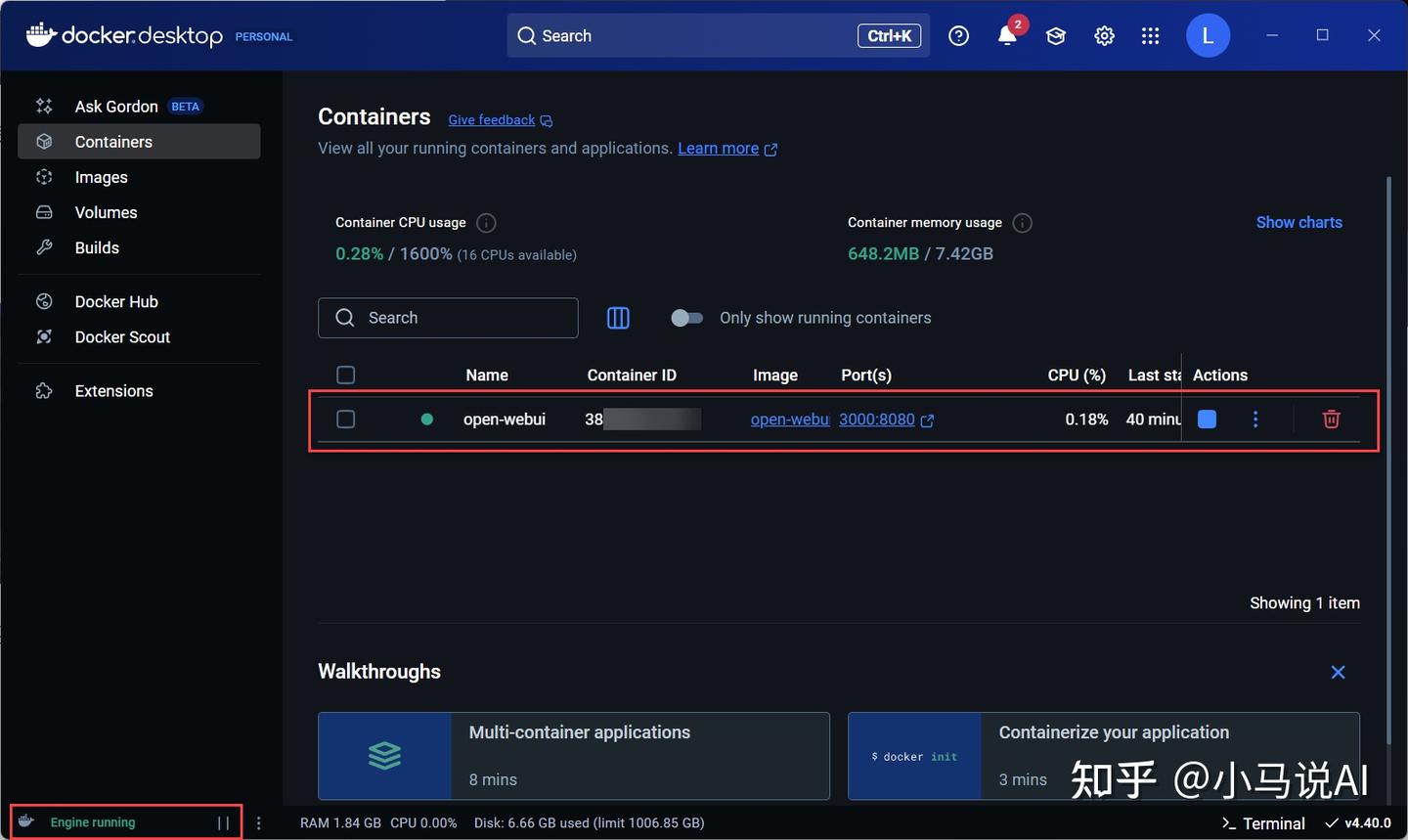Select the open-webui row checkbox

coord(346,419)
